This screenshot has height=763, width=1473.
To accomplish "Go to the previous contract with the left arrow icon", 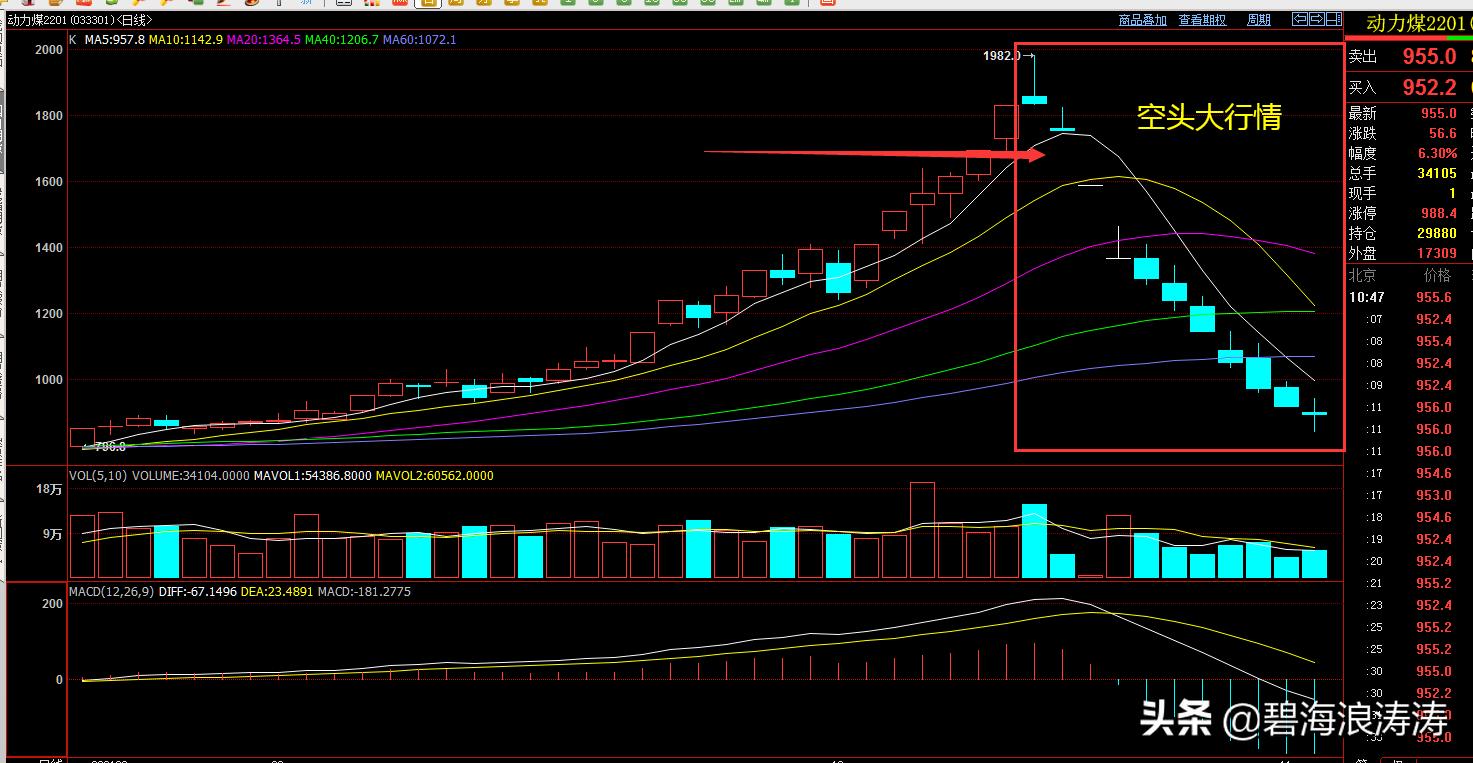I will [1300, 19].
